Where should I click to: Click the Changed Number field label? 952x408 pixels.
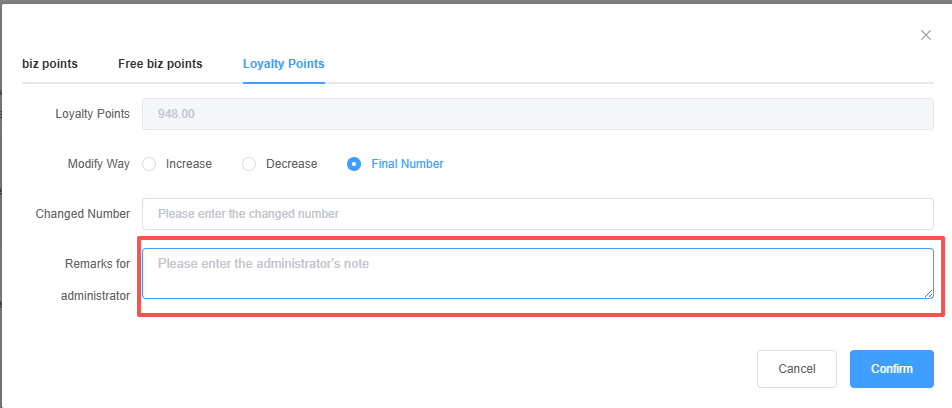pyautogui.click(x=82, y=214)
